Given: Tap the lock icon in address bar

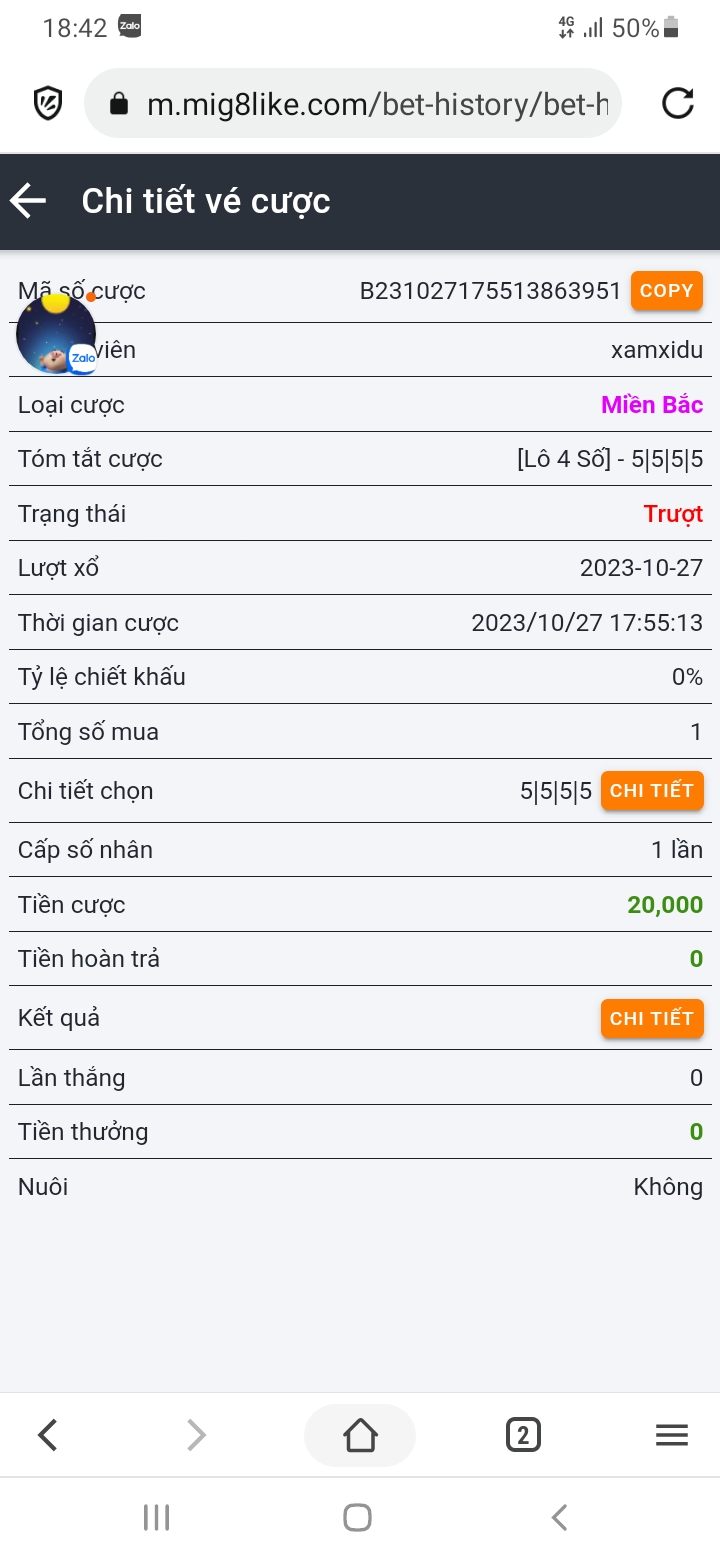Looking at the screenshot, I should 119,103.
